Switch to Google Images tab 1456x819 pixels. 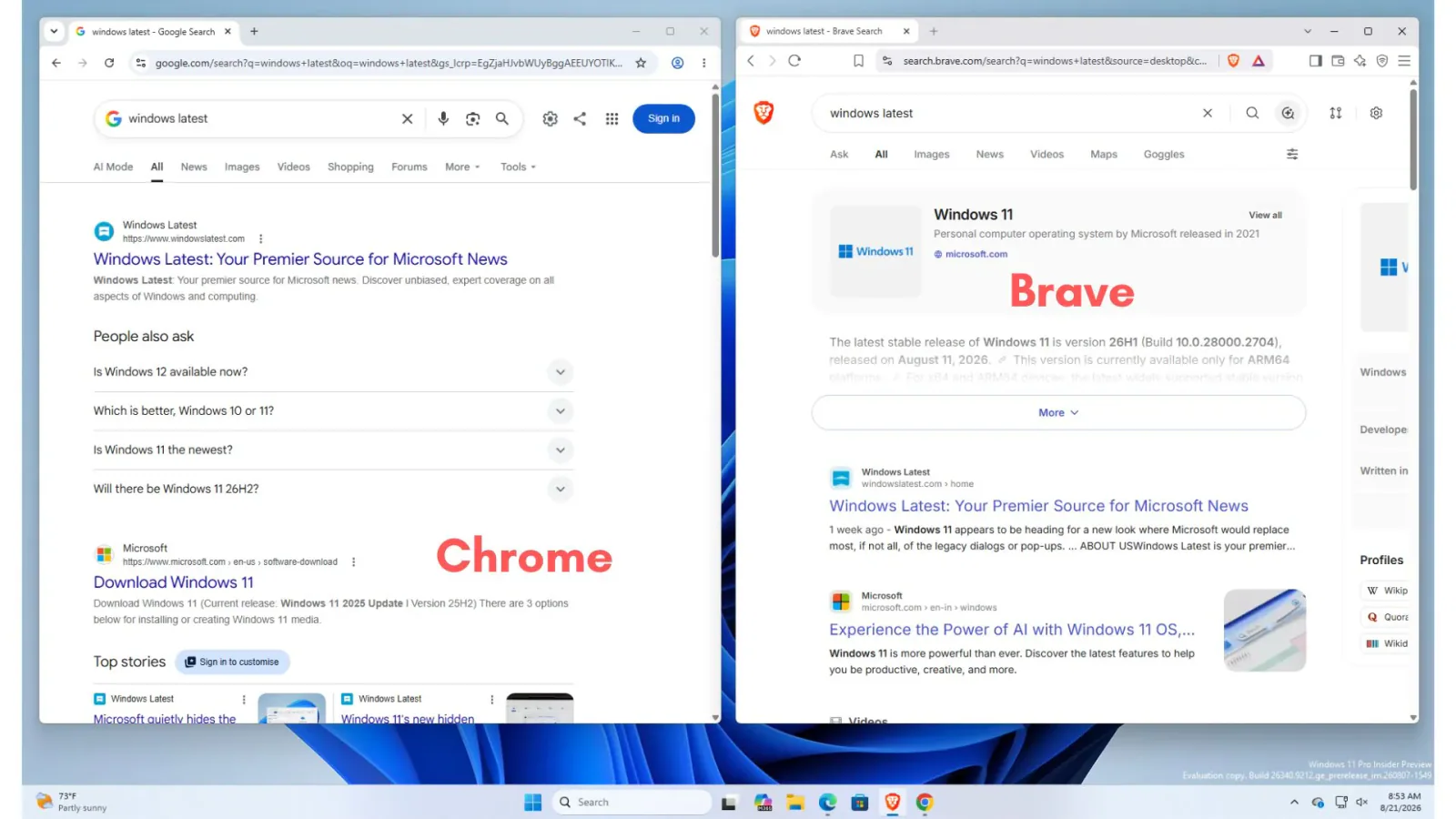click(242, 167)
